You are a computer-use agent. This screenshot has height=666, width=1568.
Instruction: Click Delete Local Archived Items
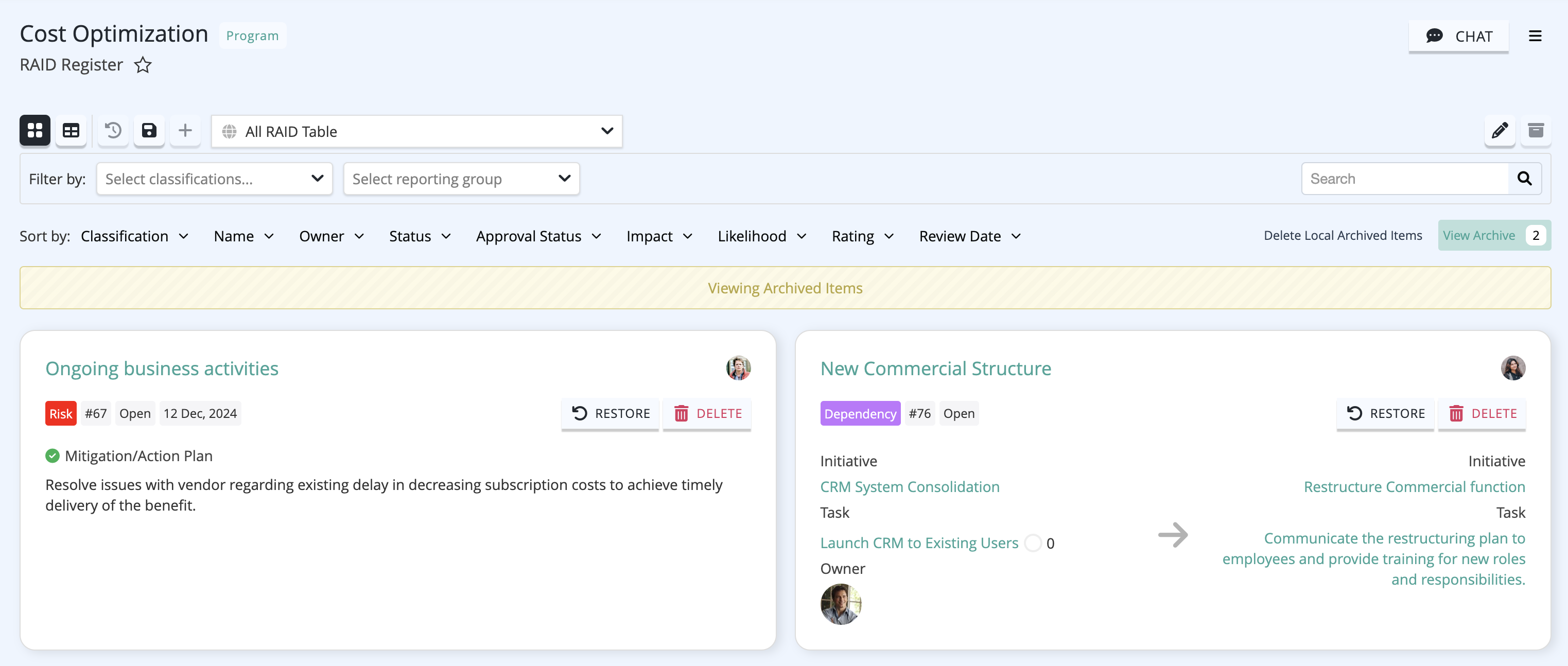click(1343, 236)
